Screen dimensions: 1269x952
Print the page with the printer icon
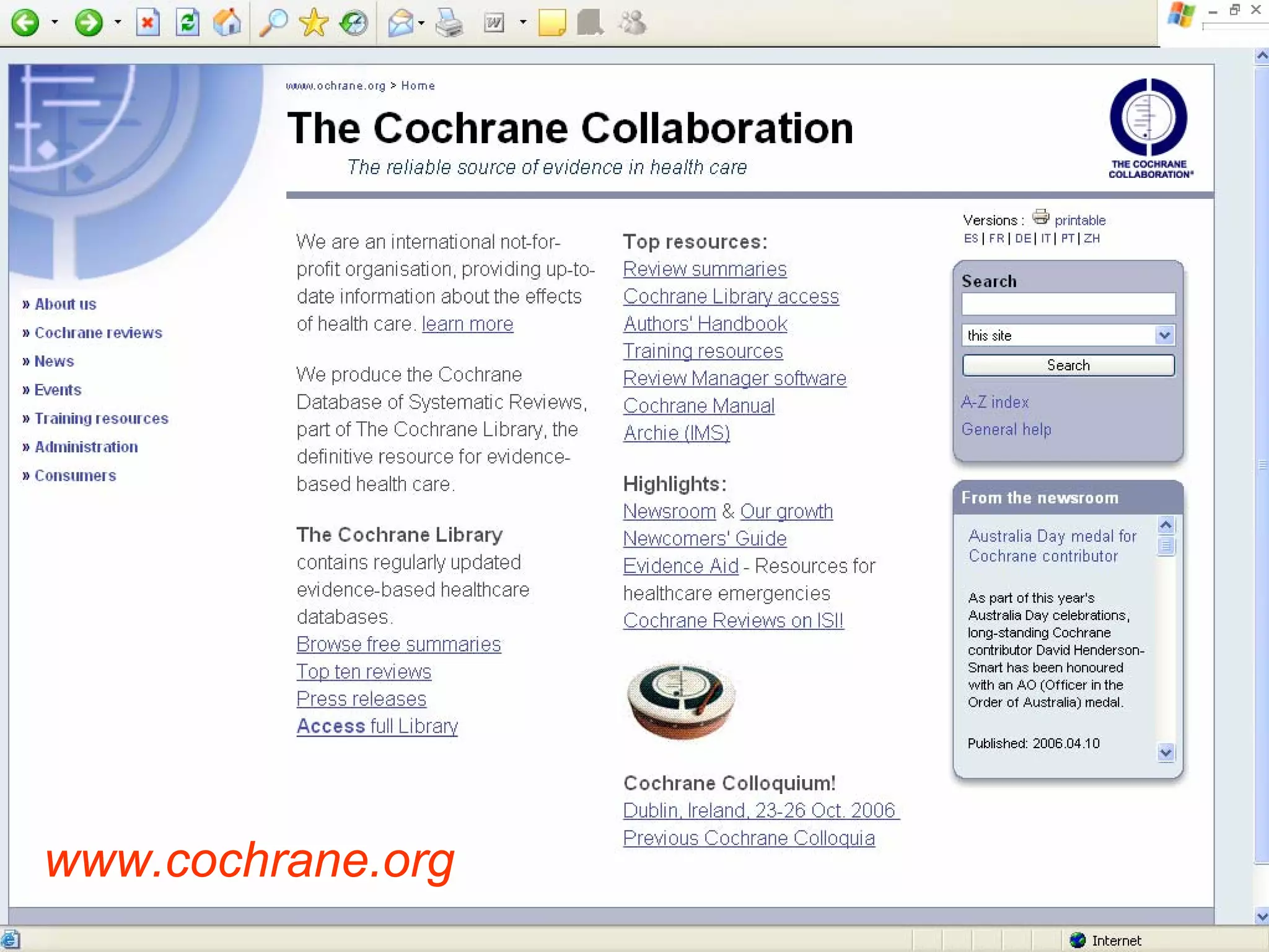point(449,24)
